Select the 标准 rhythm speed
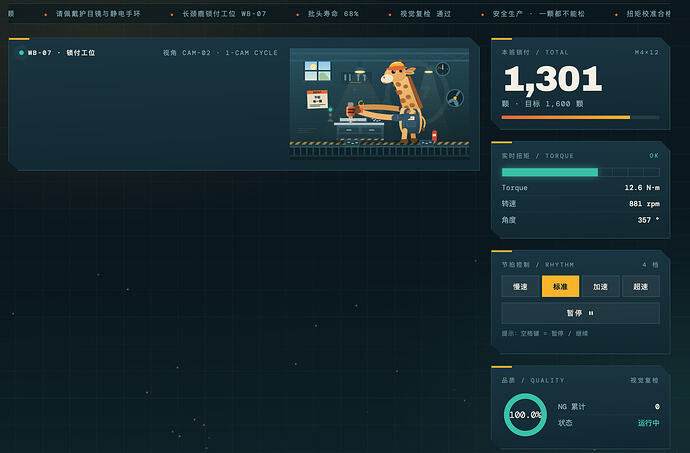The height and width of the screenshot is (453, 690). pos(560,287)
